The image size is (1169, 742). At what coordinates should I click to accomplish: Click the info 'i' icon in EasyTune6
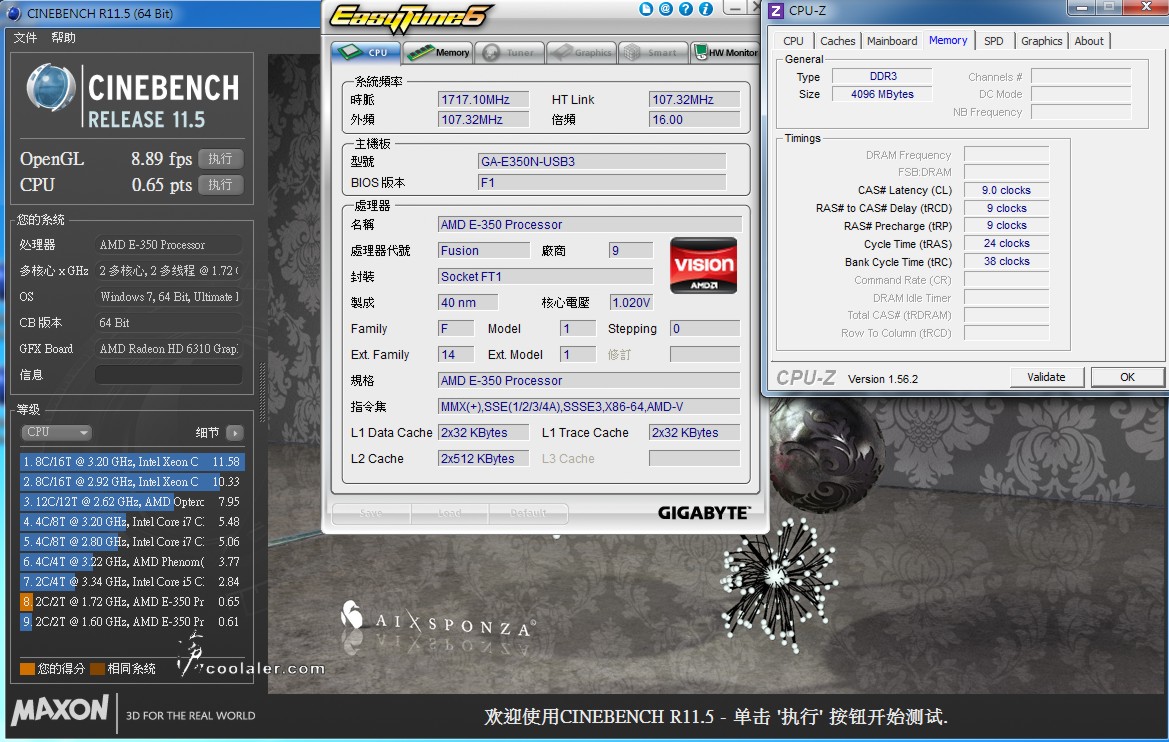coord(705,9)
